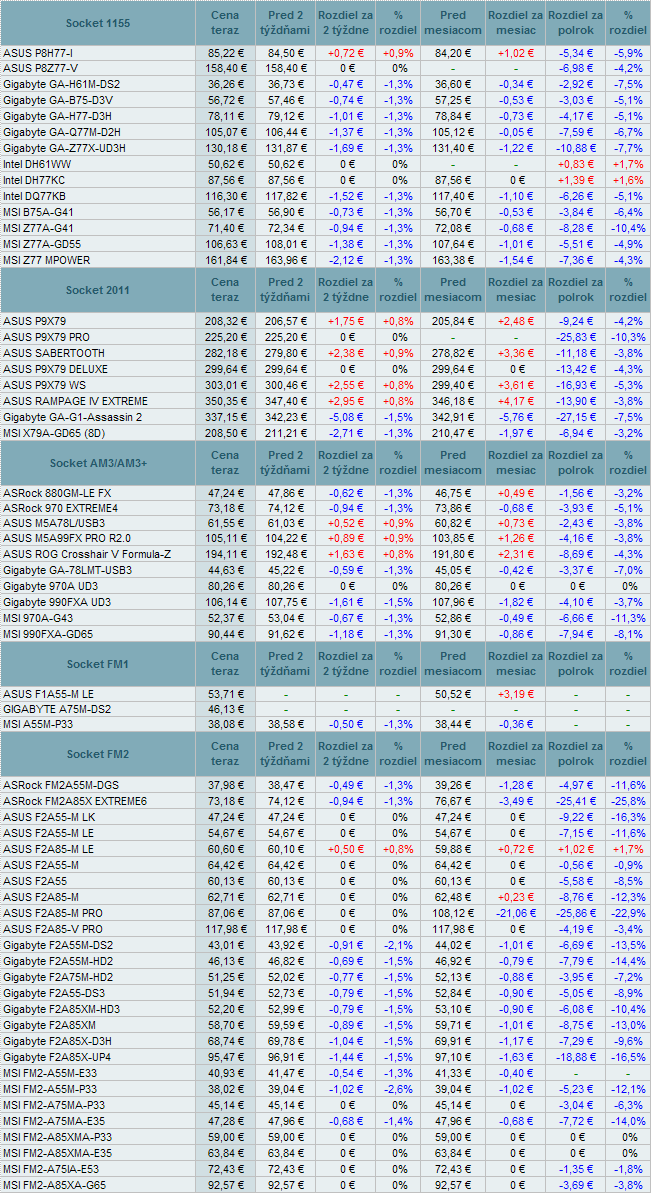Select the 282,18 € current price cell
The image size is (651, 1193).
(x=226, y=353)
